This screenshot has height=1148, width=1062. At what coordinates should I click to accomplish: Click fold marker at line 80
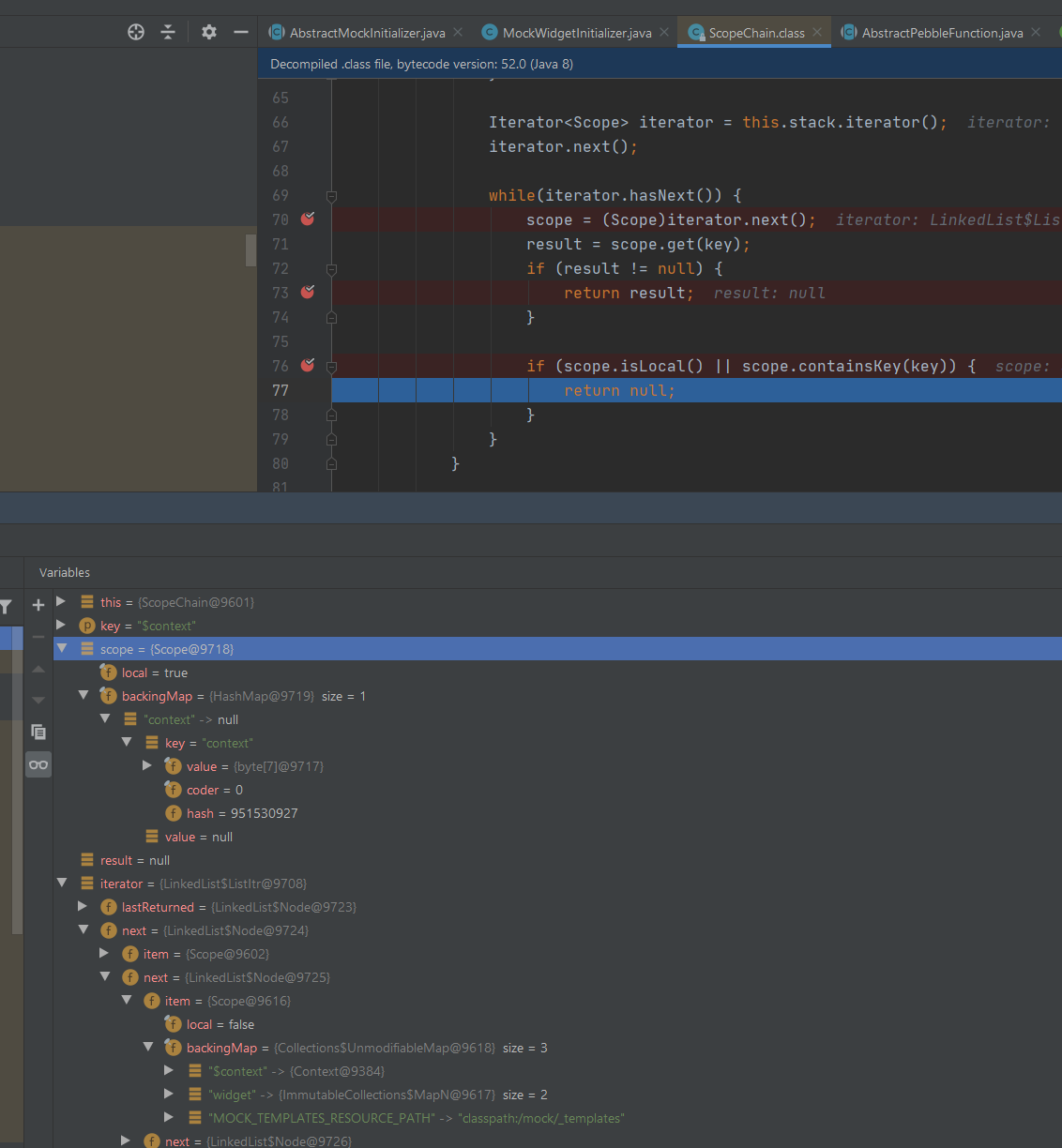pos(331,464)
